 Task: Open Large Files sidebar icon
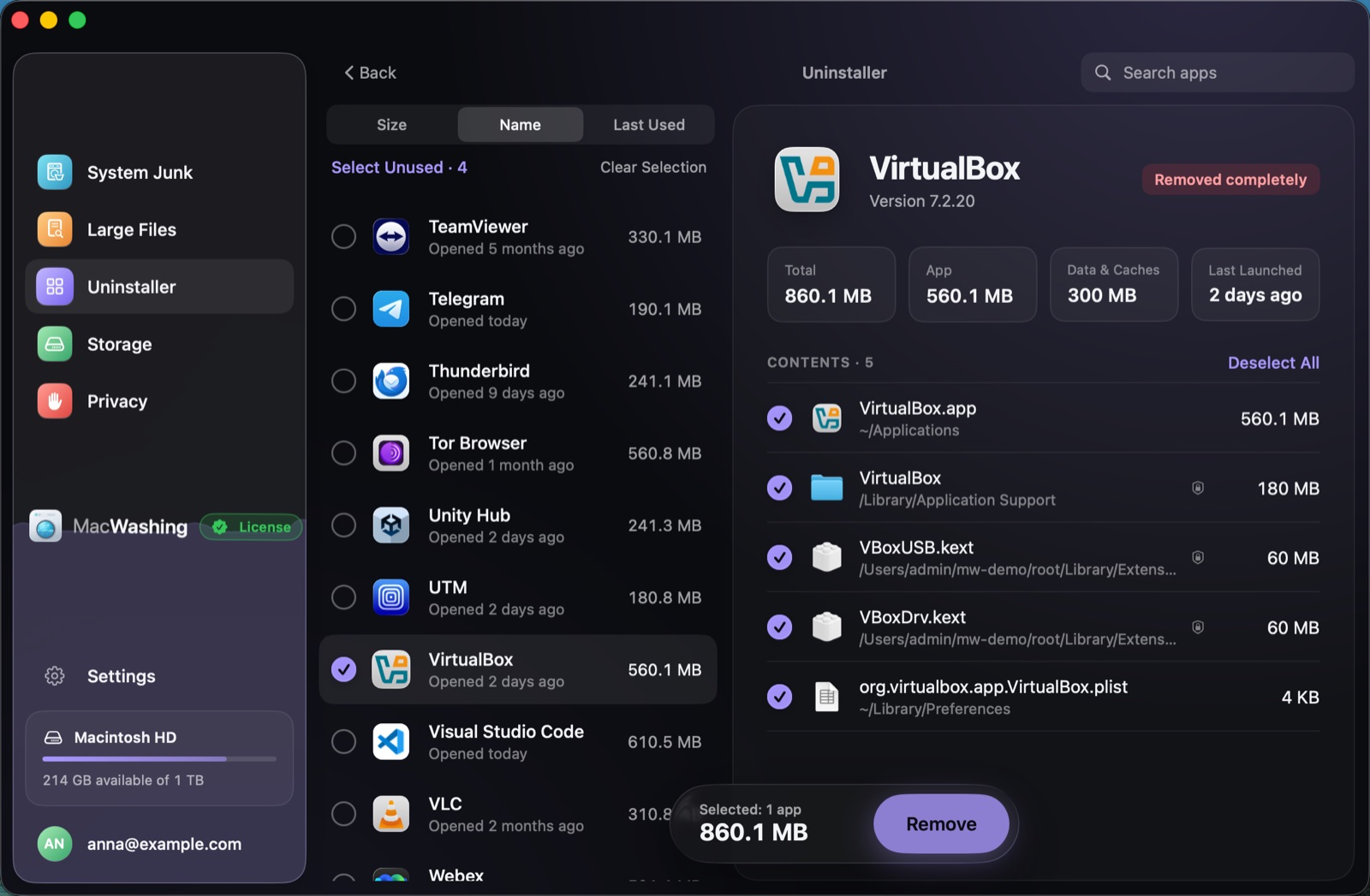[x=55, y=229]
